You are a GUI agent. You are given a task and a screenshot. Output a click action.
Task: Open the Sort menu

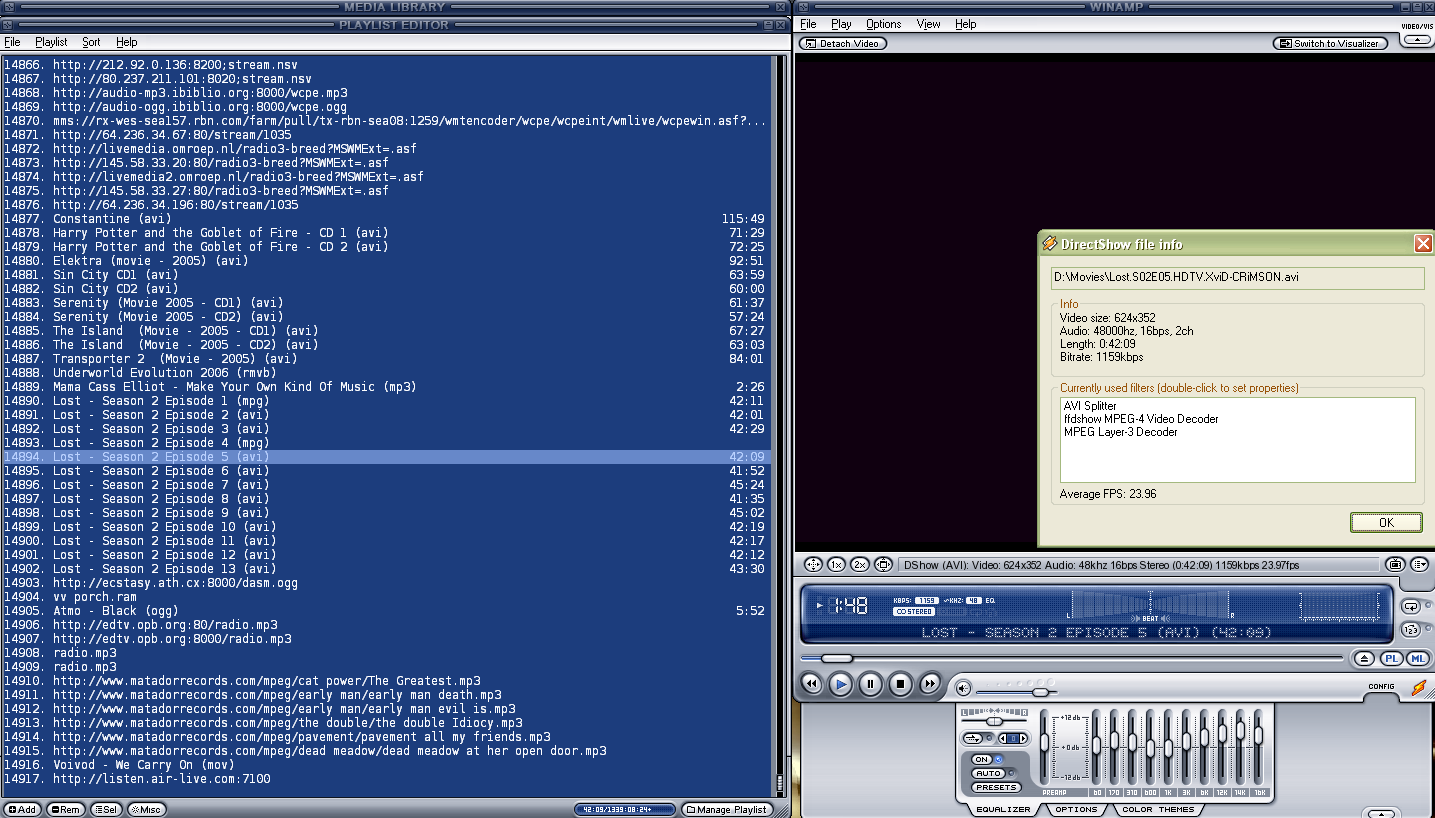(x=91, y=42)
